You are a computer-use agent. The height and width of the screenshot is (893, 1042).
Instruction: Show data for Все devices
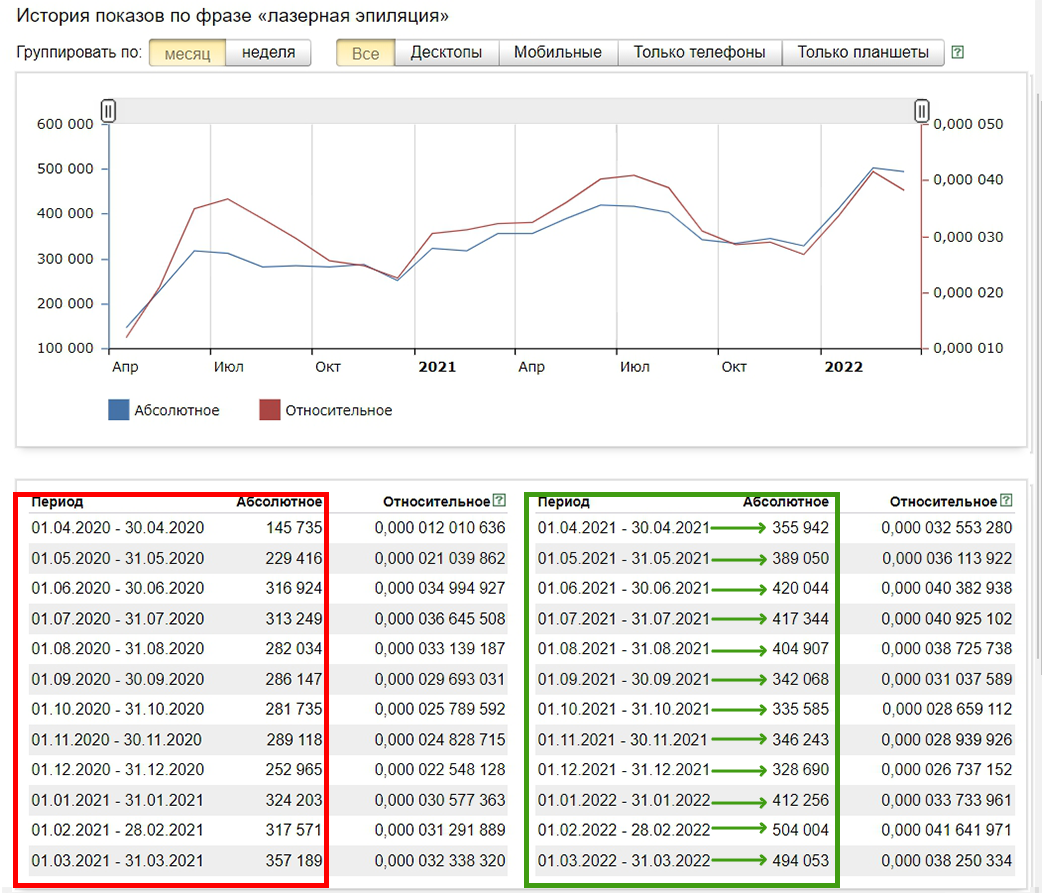365,53
